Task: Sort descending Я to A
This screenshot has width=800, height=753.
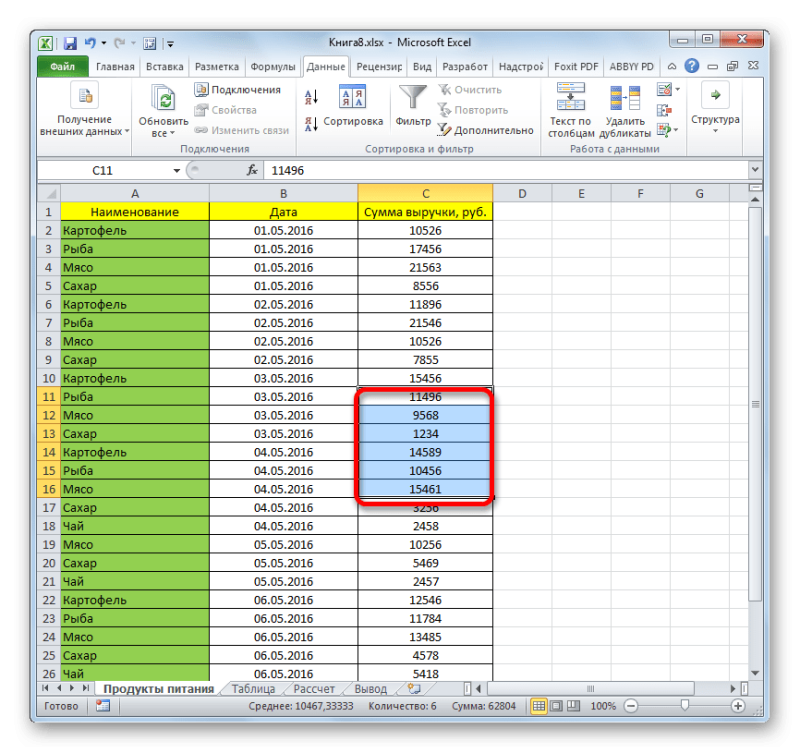Action: click(x=312, y=124)
